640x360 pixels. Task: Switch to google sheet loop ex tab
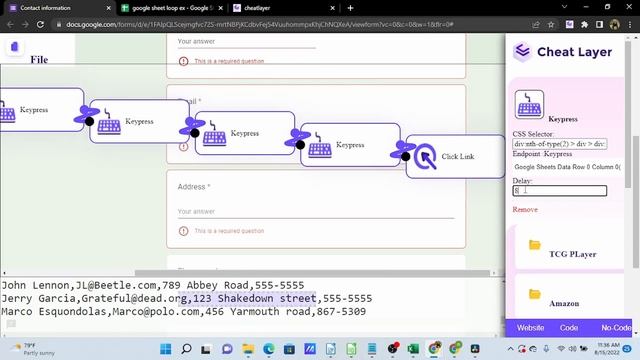pyautogui.click(x=172, y=8)
